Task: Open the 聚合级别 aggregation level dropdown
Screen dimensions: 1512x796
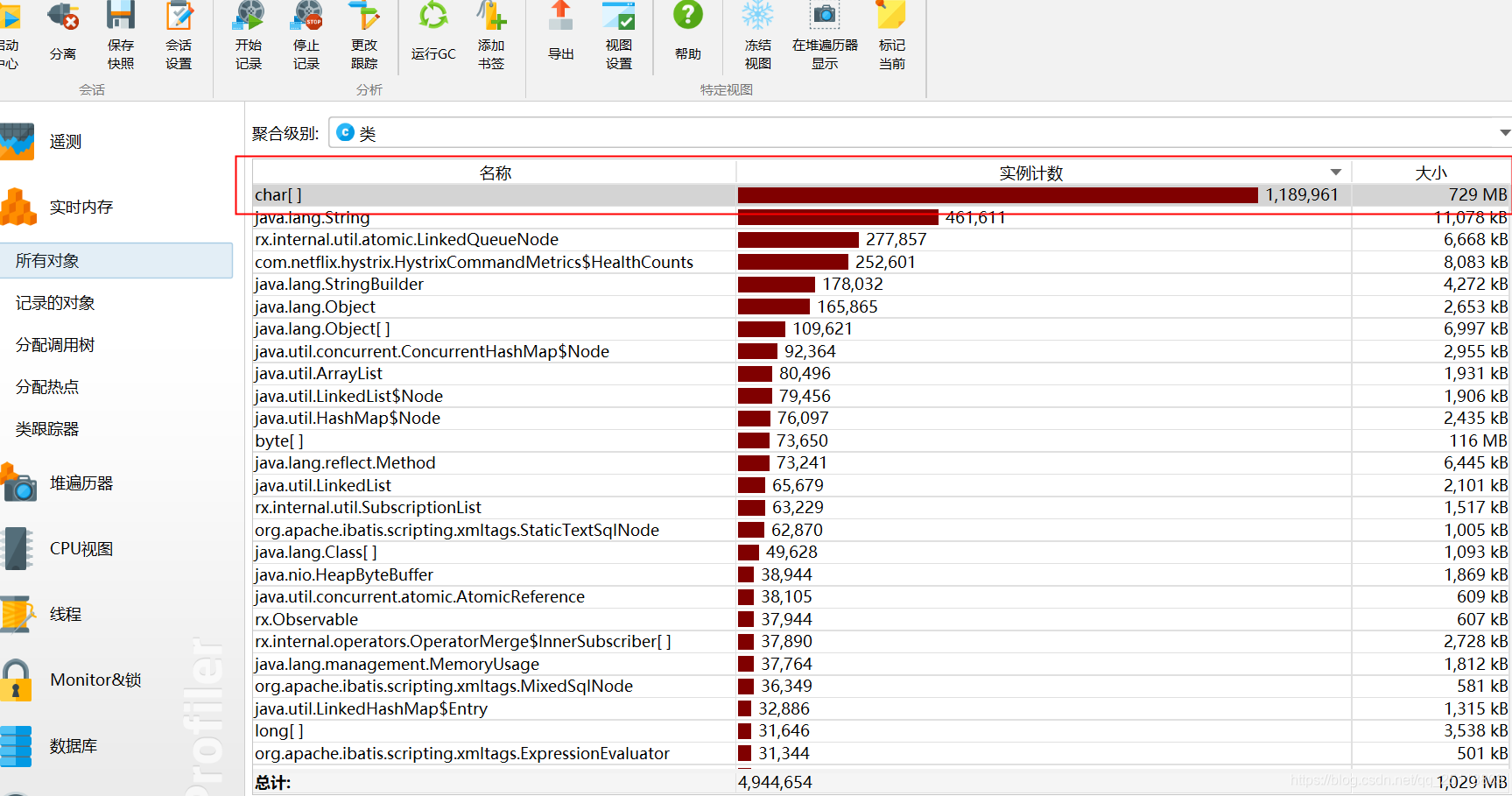Action: pos(920,133)
